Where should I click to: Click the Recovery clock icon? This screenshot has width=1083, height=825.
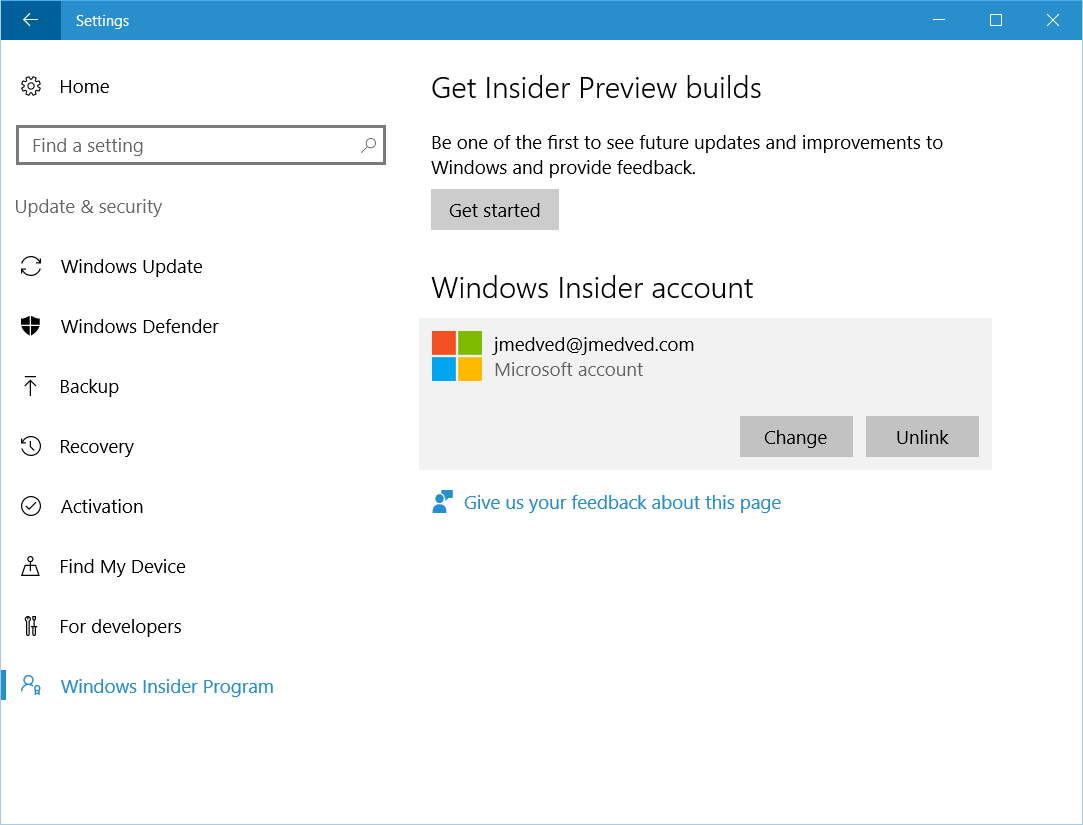31,447
